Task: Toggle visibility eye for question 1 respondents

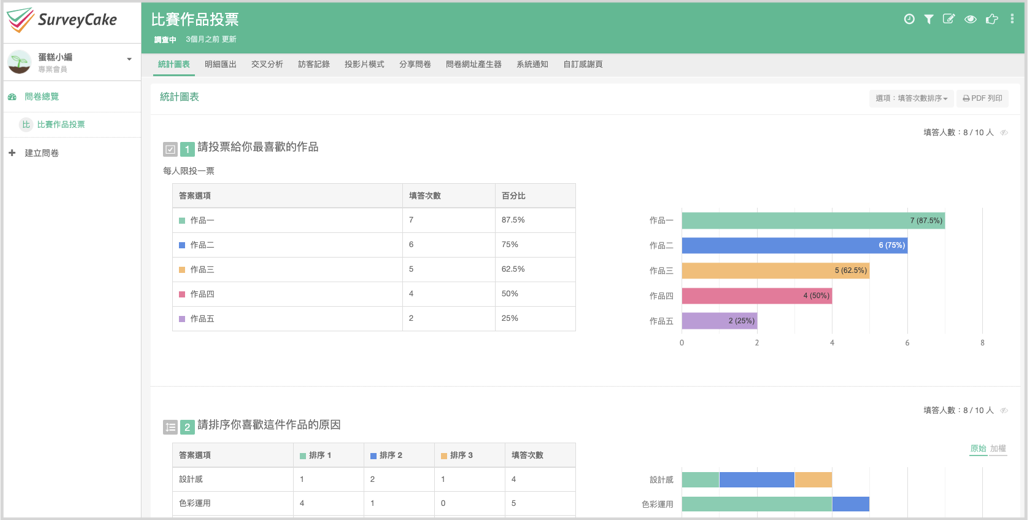Action: point(1004,132)
